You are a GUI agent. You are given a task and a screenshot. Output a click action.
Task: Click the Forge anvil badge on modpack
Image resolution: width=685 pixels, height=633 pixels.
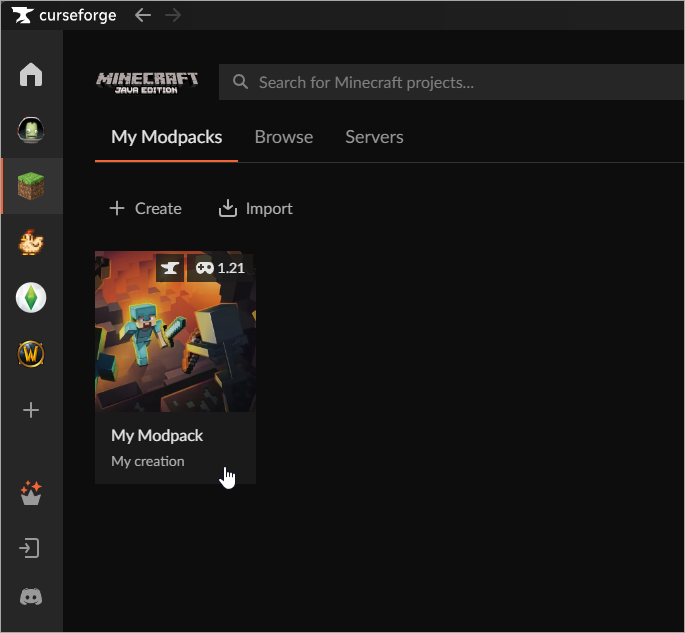click(x=170, y=268)
